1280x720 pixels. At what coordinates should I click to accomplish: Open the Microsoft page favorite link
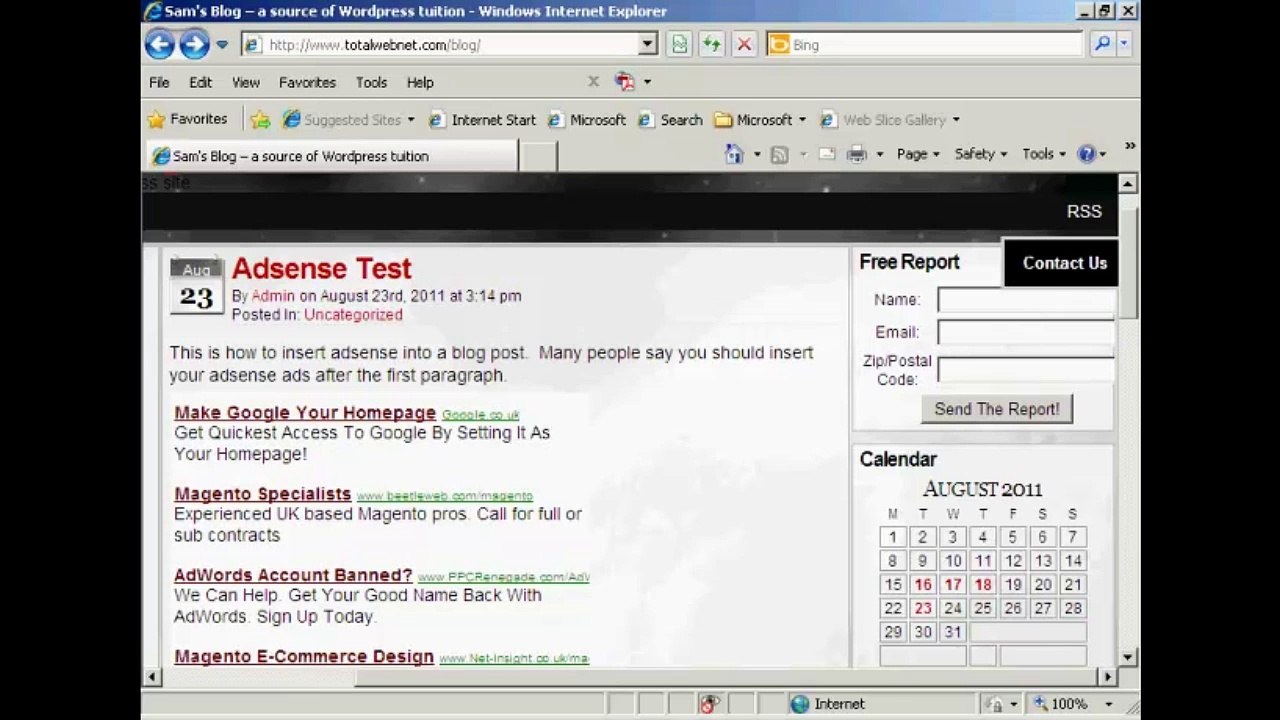click(x=586, y=120)
